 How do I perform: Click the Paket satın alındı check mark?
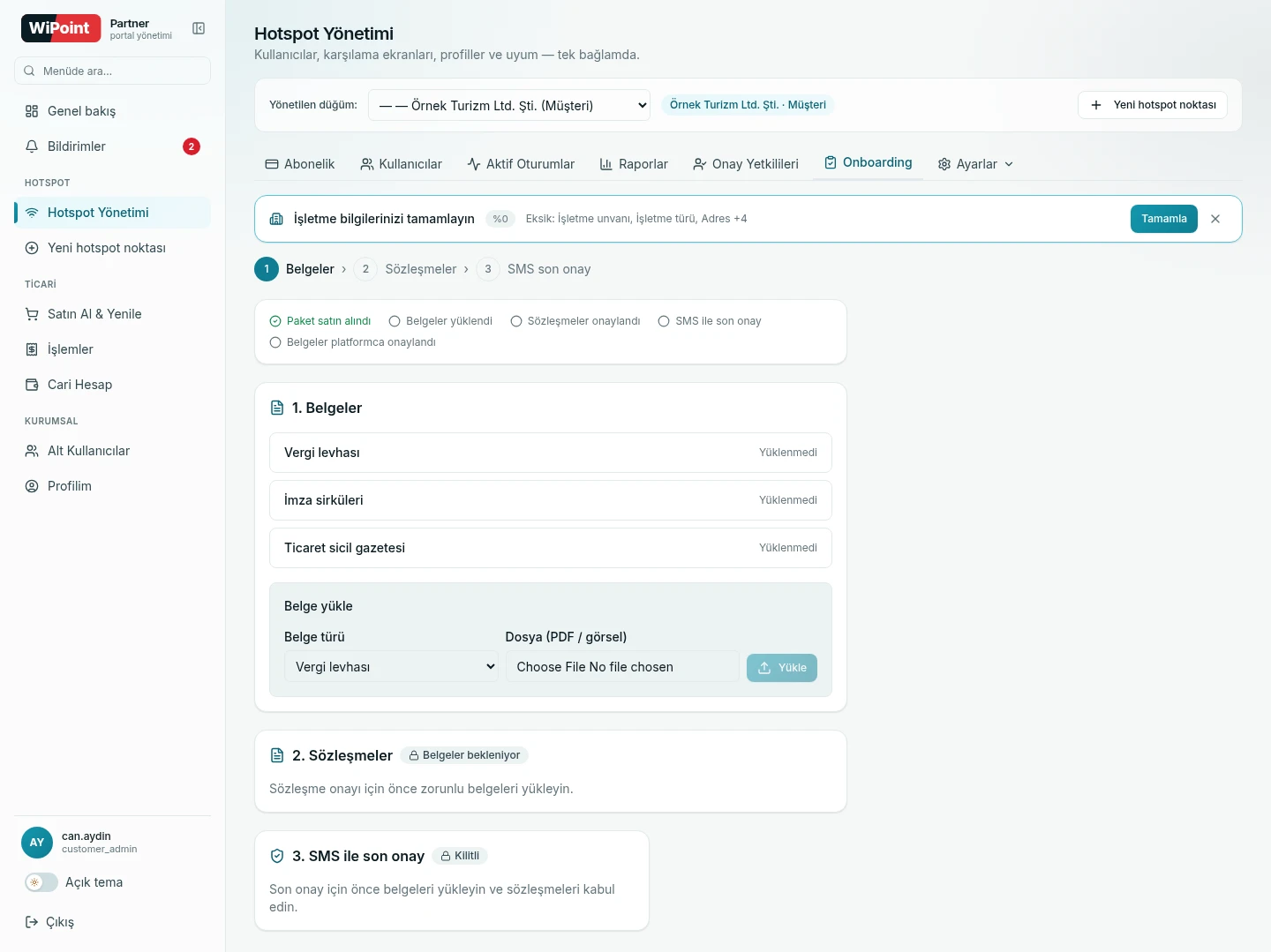click(275, 321)
